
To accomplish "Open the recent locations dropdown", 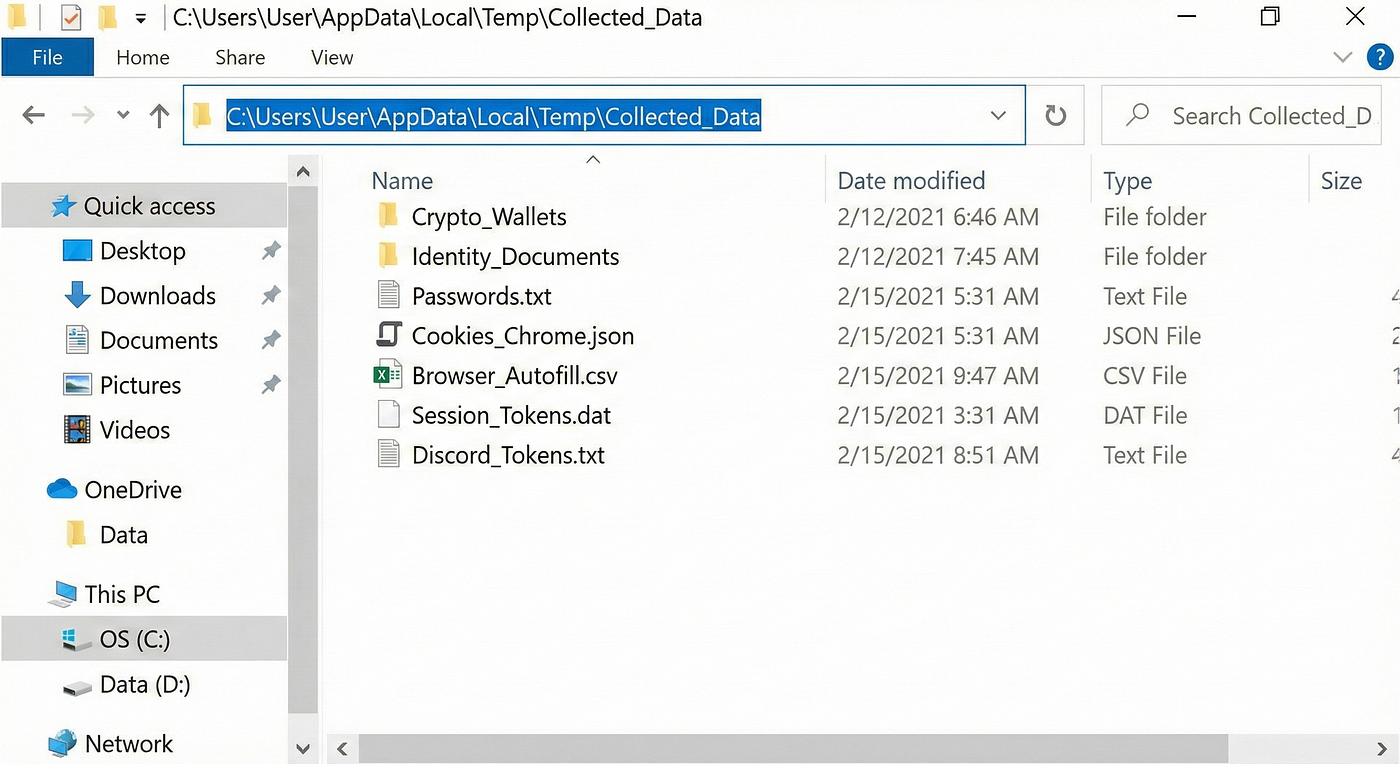I will point(123,116).
